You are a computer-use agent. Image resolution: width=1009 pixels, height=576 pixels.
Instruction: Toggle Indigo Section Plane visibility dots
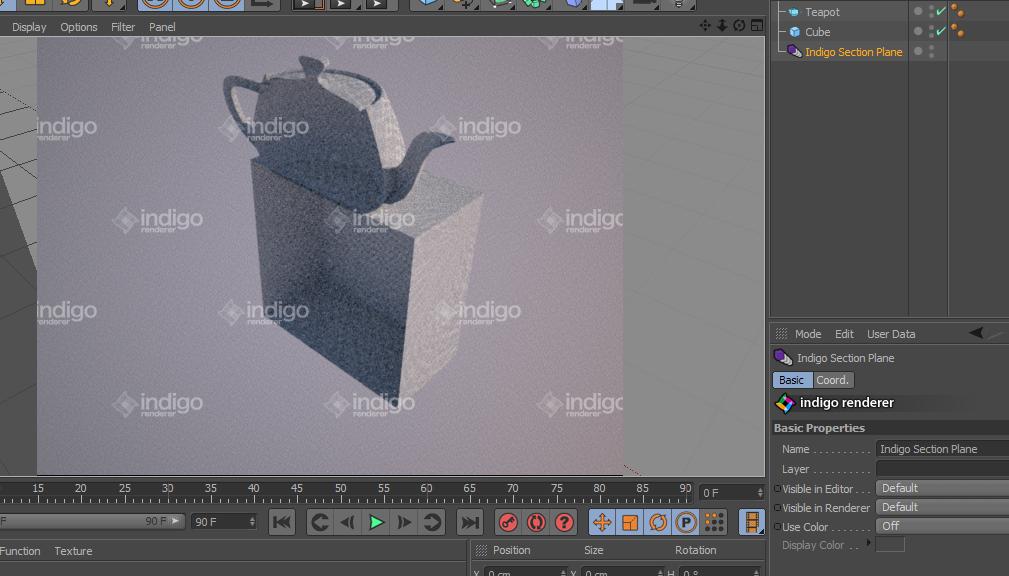click(931, 51)
